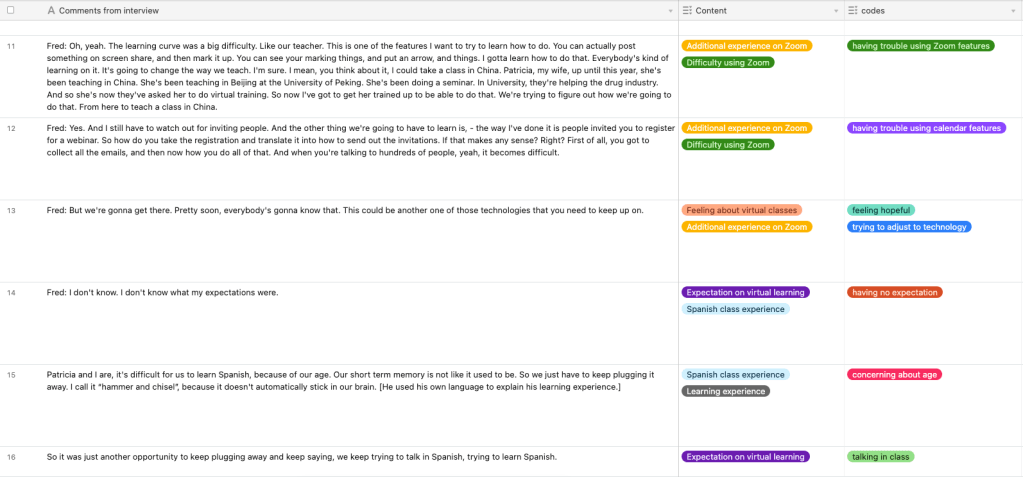Open the Comments from interview column dropdown arrow
The height and width of the screenshot is (477, 1023).
[670, 11]
